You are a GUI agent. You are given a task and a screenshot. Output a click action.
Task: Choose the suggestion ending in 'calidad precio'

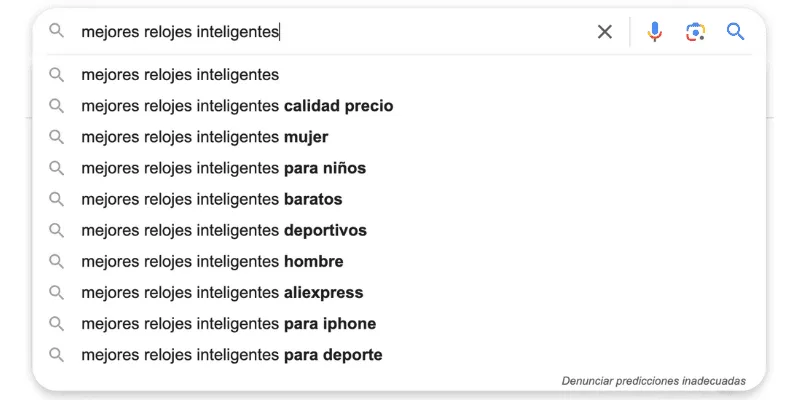click(x=237, y=106)
